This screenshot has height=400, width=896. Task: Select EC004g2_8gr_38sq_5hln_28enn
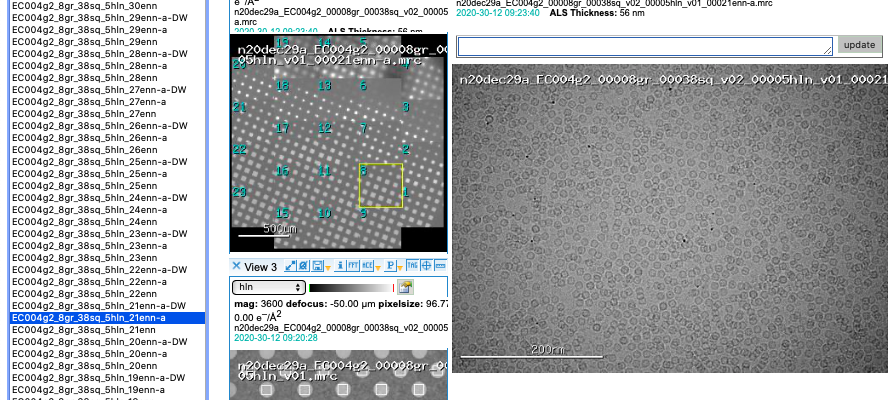tap(107, 78)
